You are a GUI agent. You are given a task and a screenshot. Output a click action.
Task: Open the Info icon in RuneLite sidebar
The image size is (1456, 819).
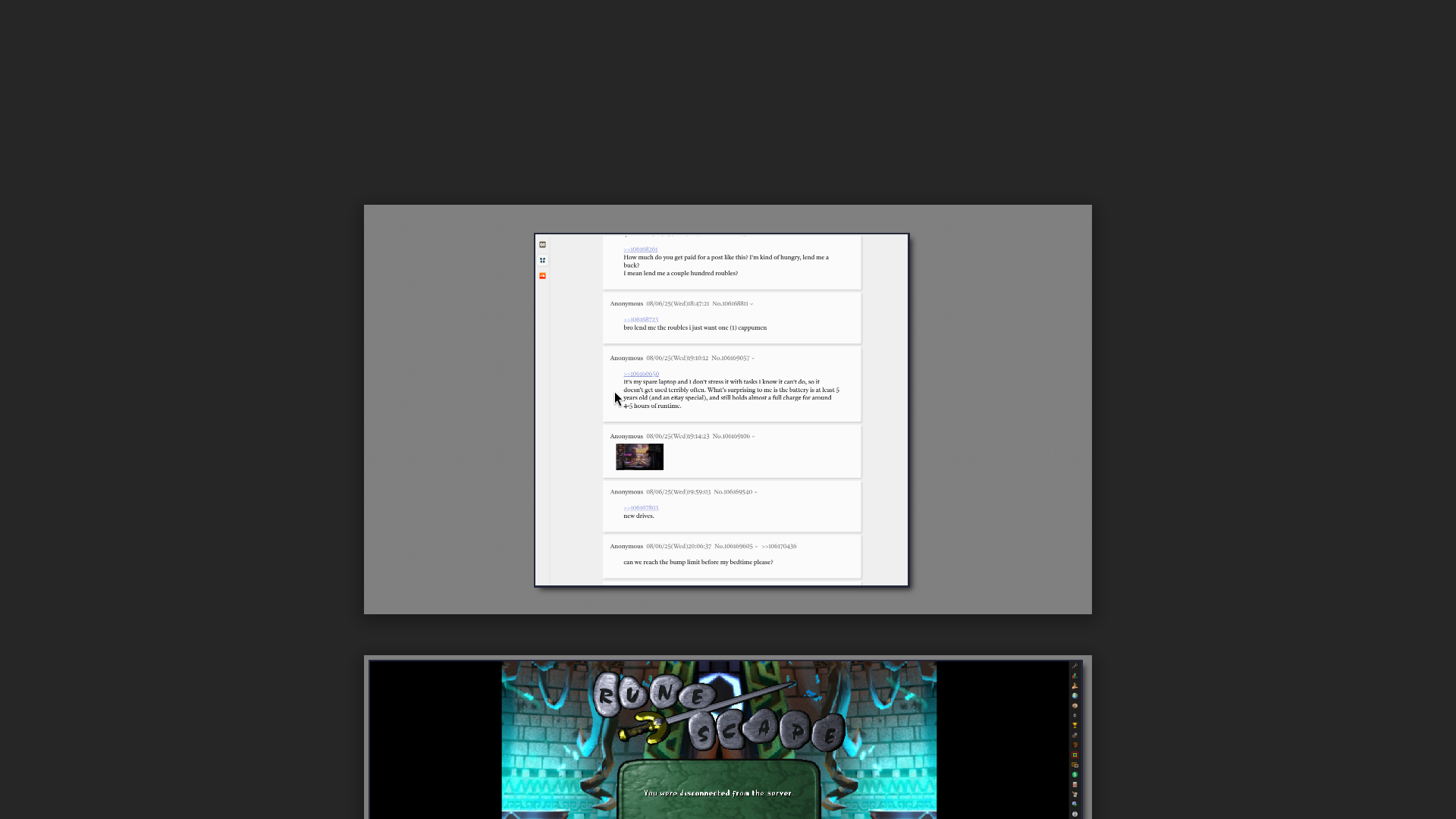[1075, 814]
